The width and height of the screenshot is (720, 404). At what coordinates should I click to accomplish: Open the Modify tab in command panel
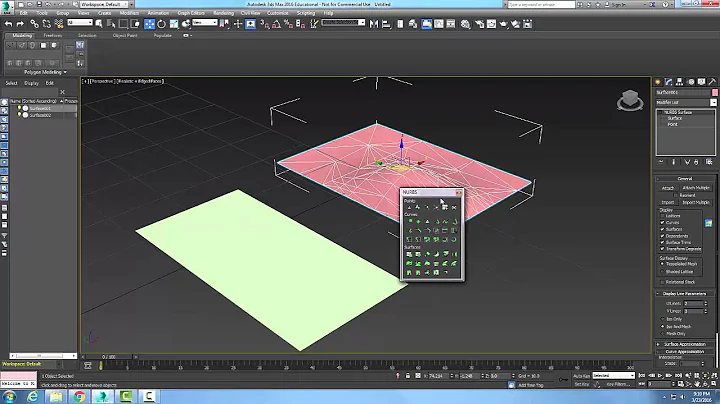point(669,82)
